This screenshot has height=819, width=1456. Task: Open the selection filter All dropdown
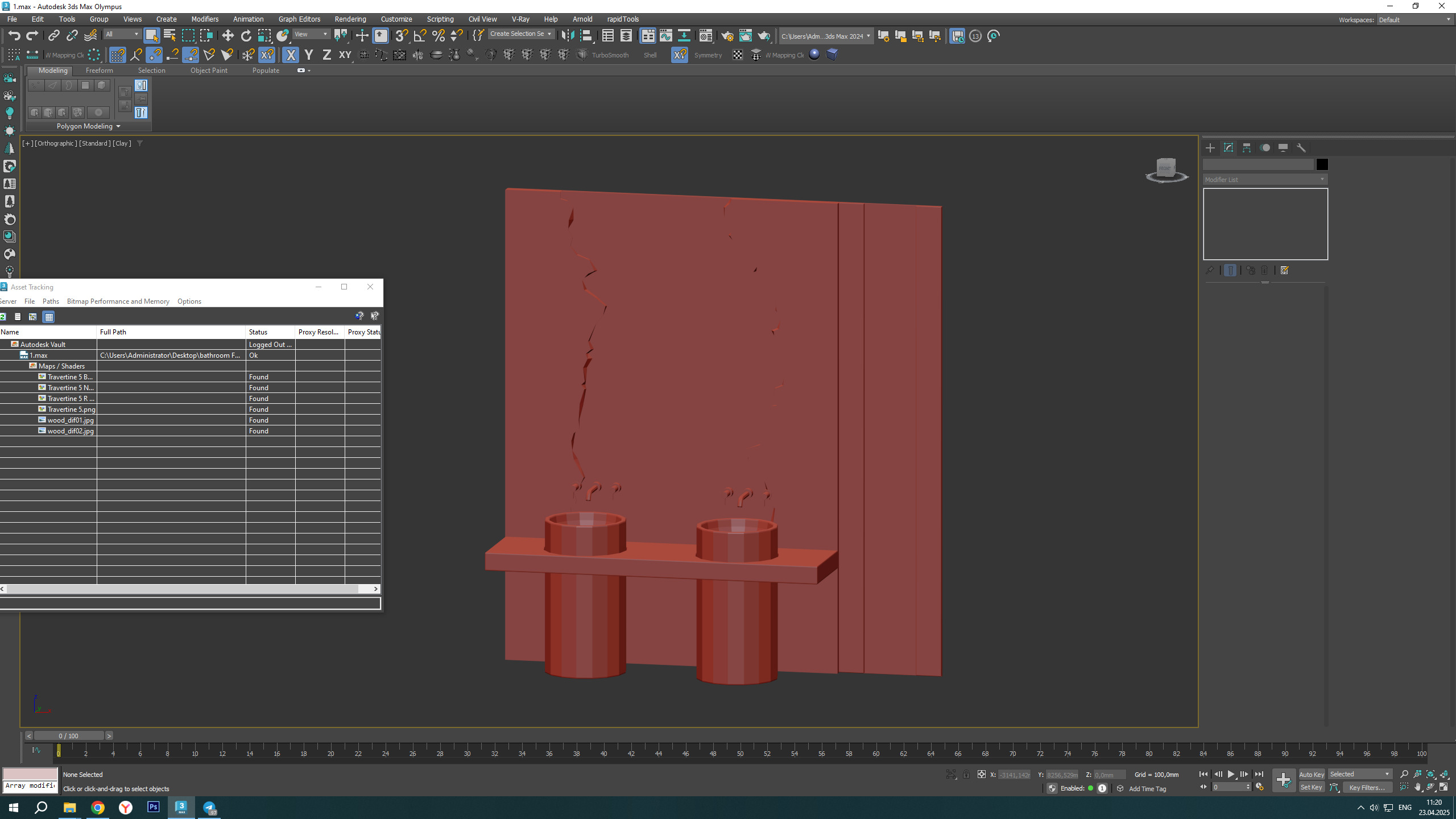[122, 34]
